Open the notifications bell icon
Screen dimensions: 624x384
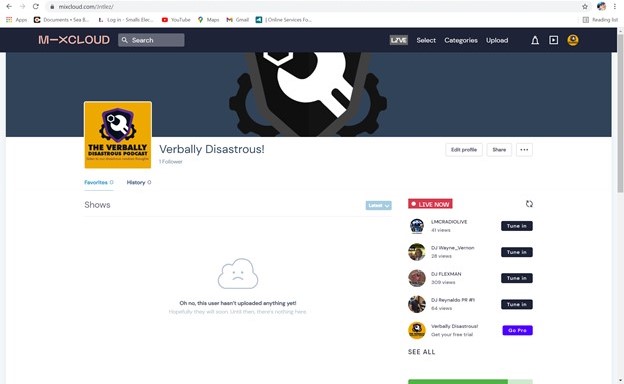pos(535,40)
